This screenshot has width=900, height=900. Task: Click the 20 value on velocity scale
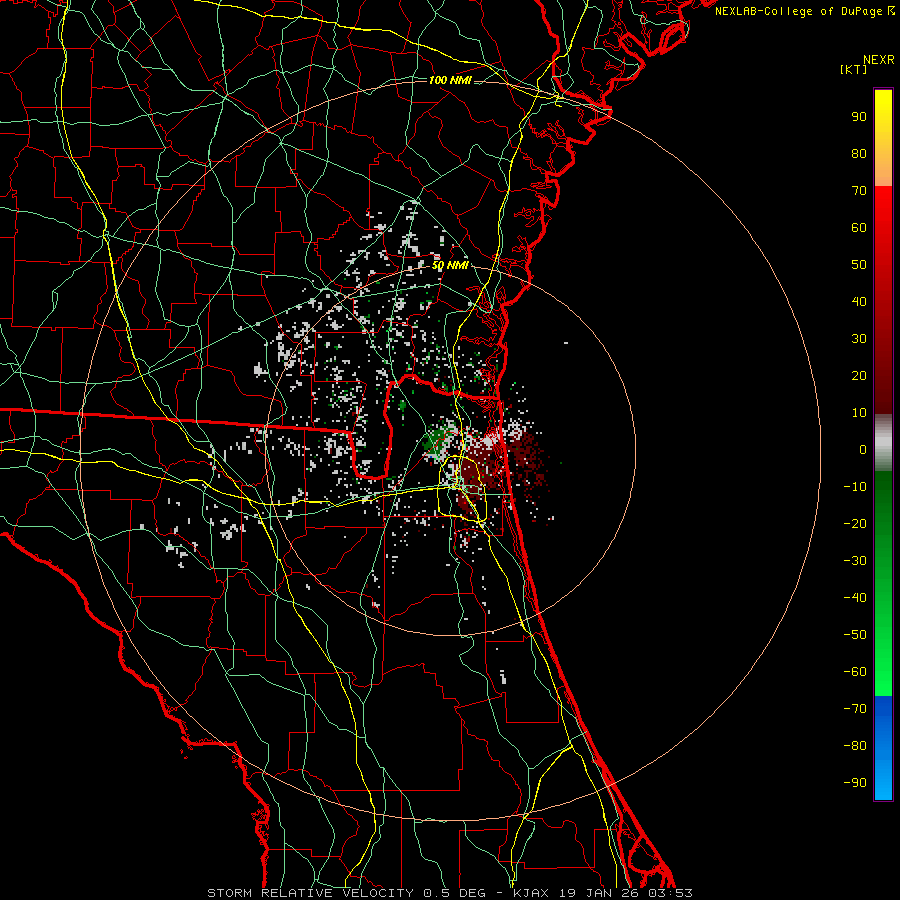(859, 376)
